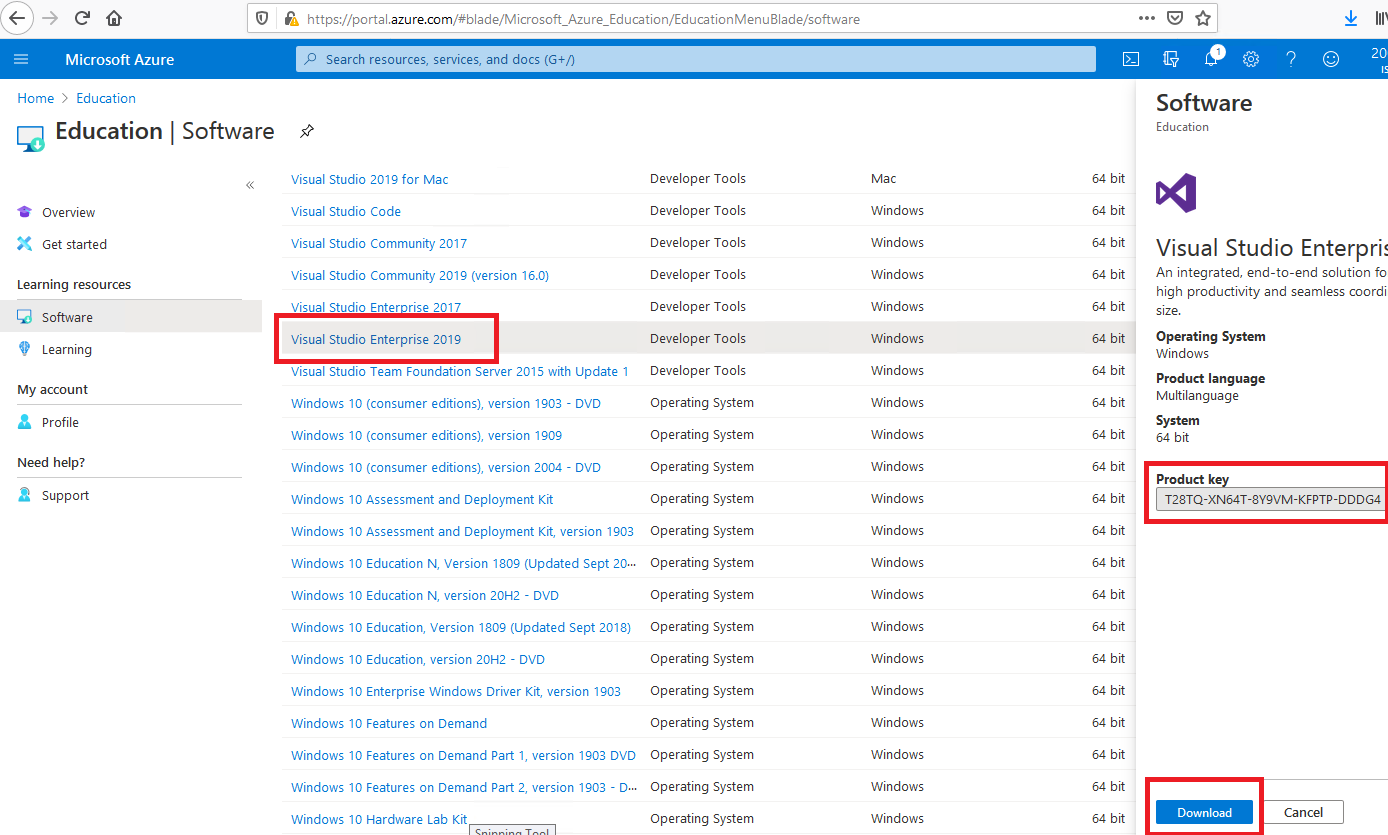Open Windows 10 consumer editions version 1909
Screen dimensions: 1388x835
click(x=426, y=435)
